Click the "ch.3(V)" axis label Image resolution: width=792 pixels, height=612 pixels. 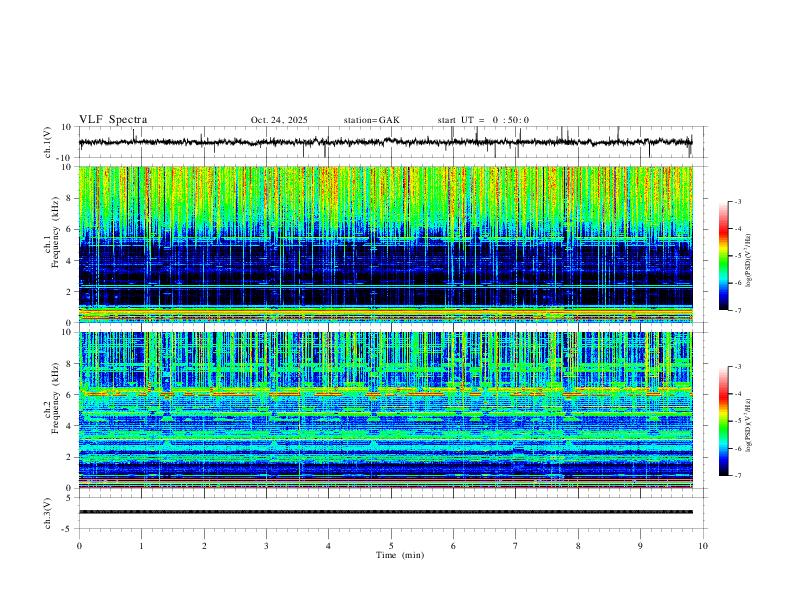[x=48, y=513]
